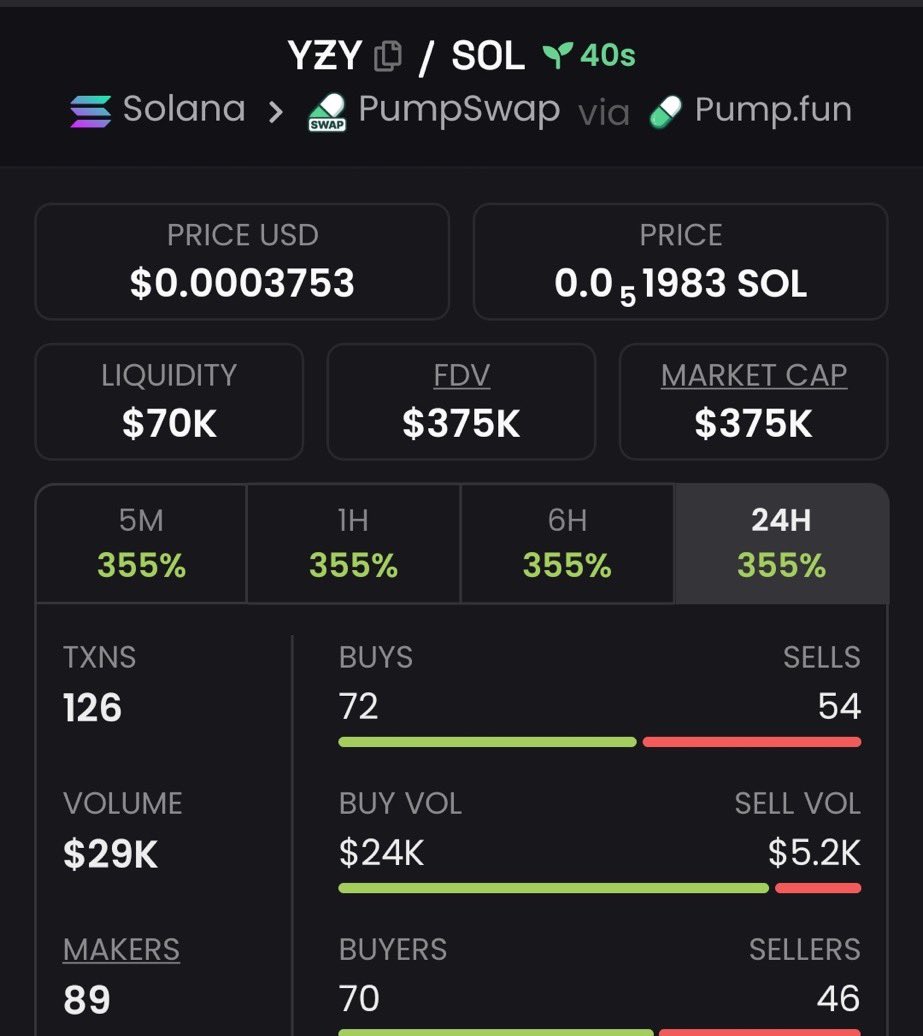Click the Solana chain logo
The image size is (923, 1036).
(91, 111)
